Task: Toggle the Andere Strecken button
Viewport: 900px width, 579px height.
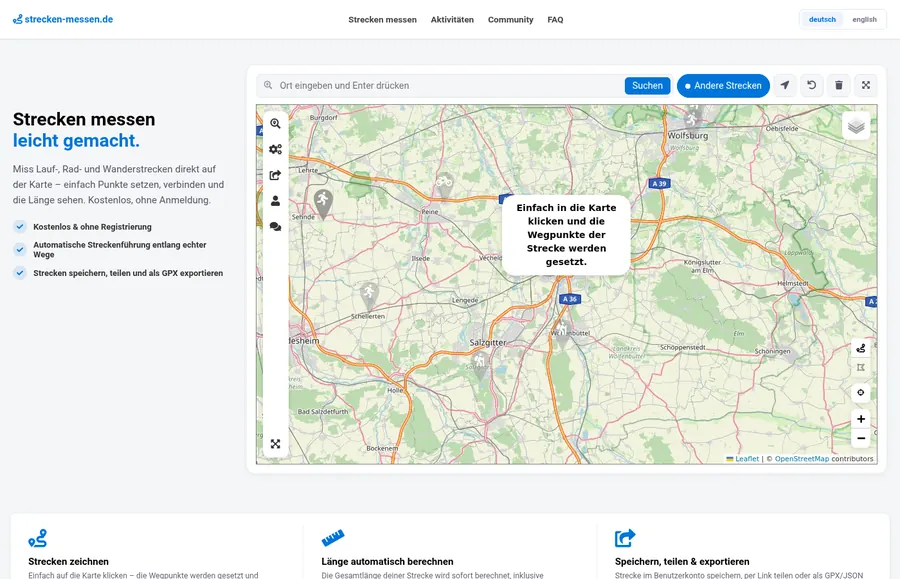Action: click(723, 86)
